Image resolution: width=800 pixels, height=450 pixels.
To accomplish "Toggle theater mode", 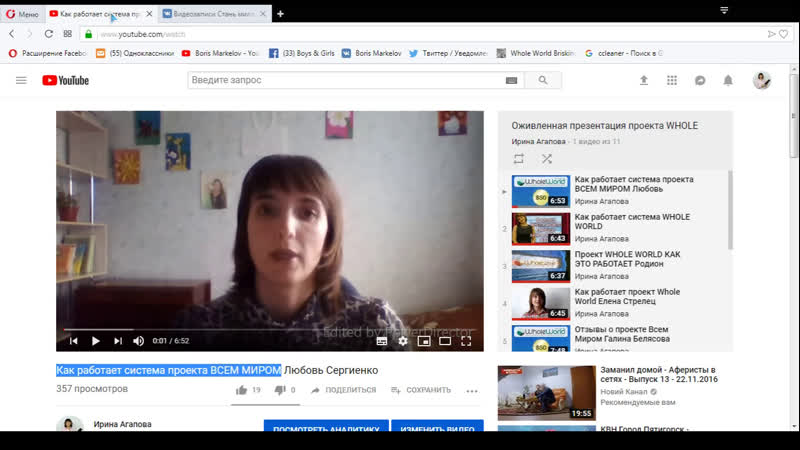I will (x=445, y=341).
